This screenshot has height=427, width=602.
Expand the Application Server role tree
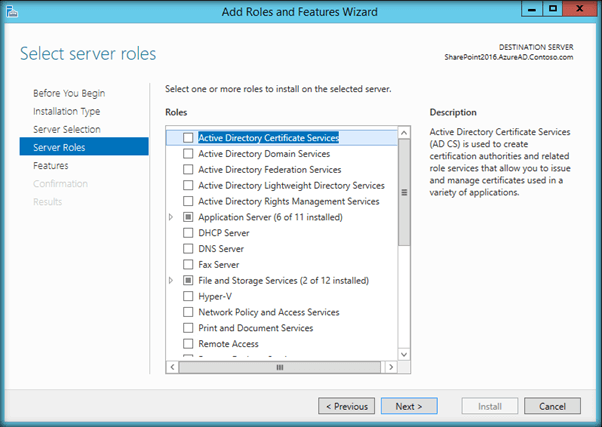tap(171, 217)
